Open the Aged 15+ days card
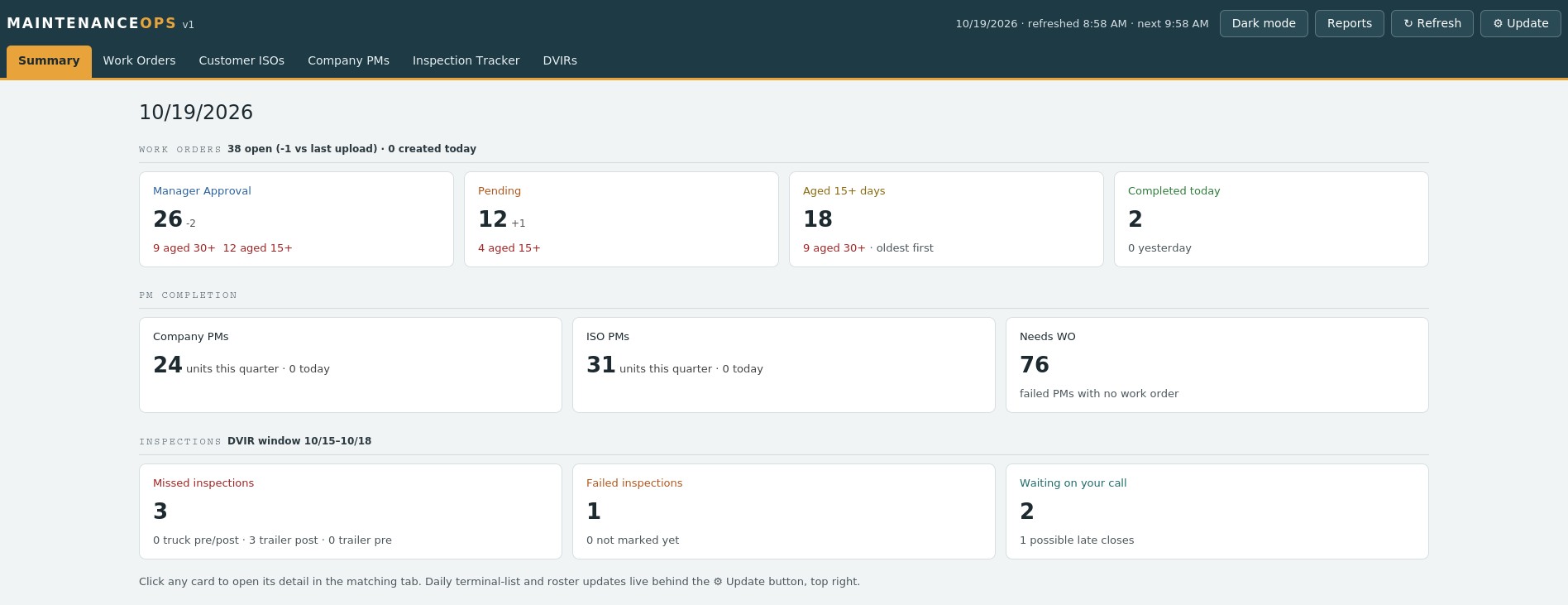Viewport: 1568px width, 605px height. pos(946,219)
